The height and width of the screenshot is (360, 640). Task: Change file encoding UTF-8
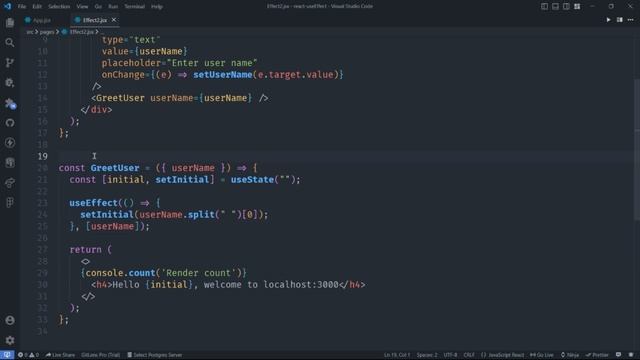[x=450, y=355]
